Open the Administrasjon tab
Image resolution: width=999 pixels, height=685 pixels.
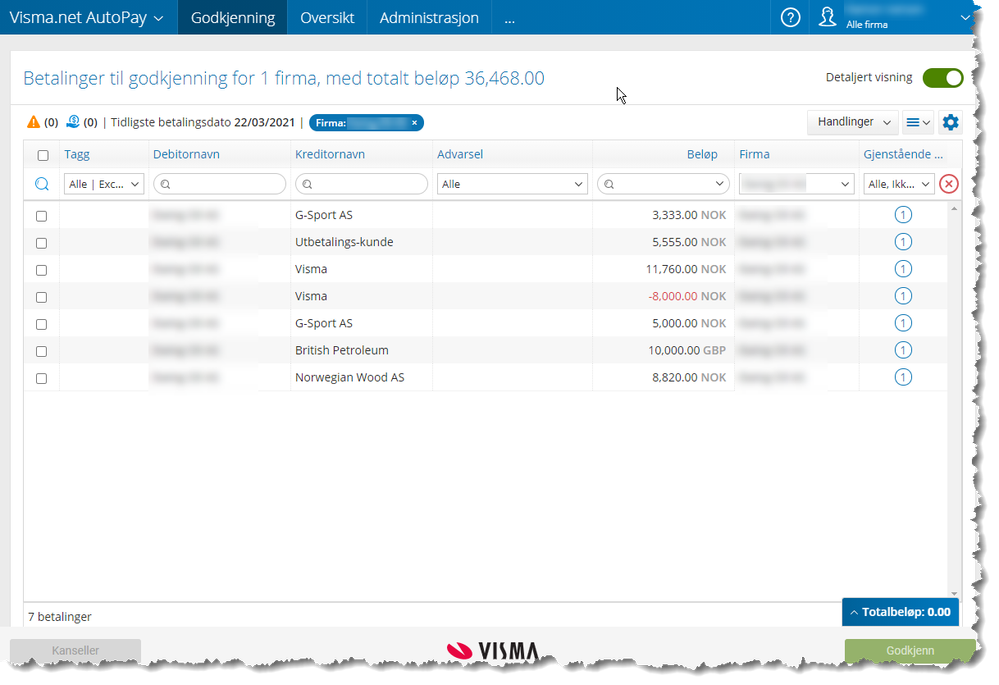[x=429, y=18]
